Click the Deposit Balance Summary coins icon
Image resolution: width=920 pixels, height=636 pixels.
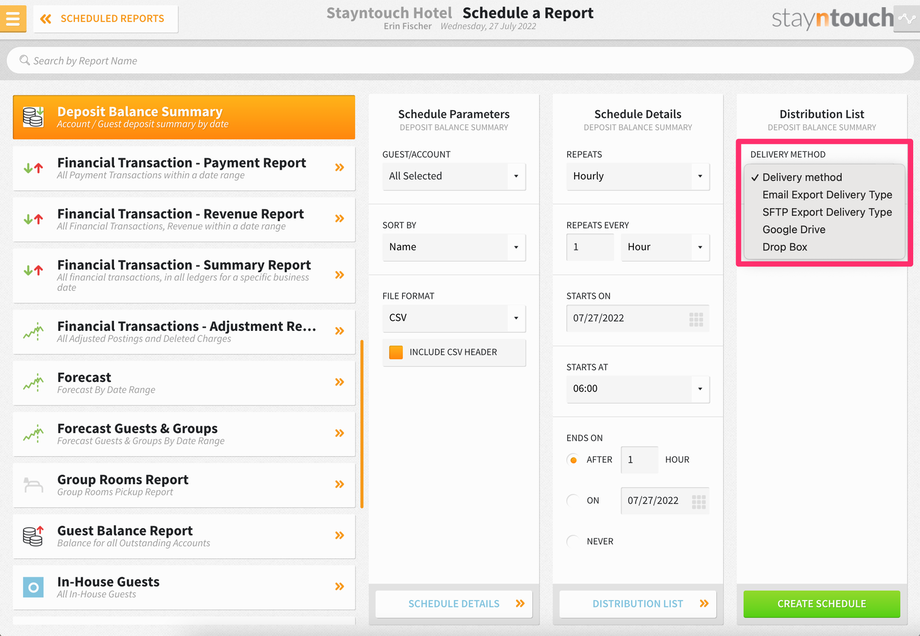coord(33,117)
